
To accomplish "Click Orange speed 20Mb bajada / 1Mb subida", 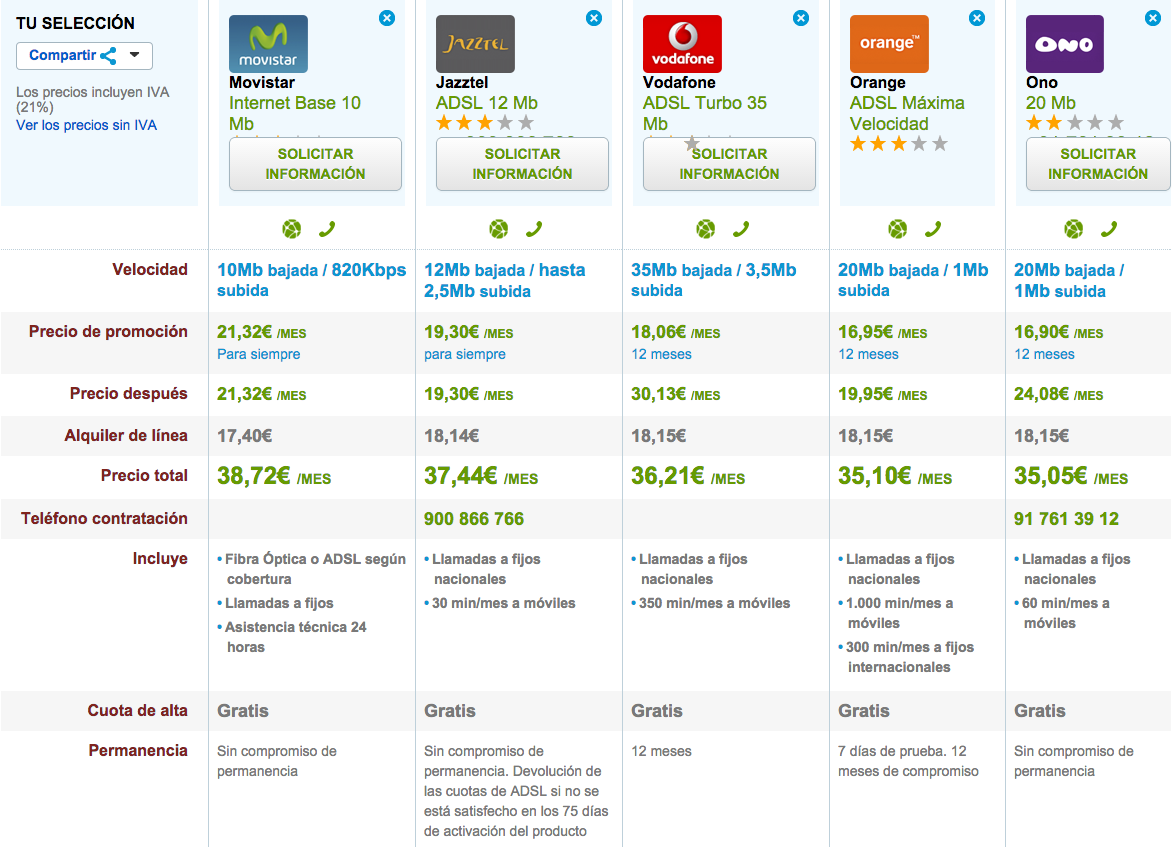I will point(913,280).
